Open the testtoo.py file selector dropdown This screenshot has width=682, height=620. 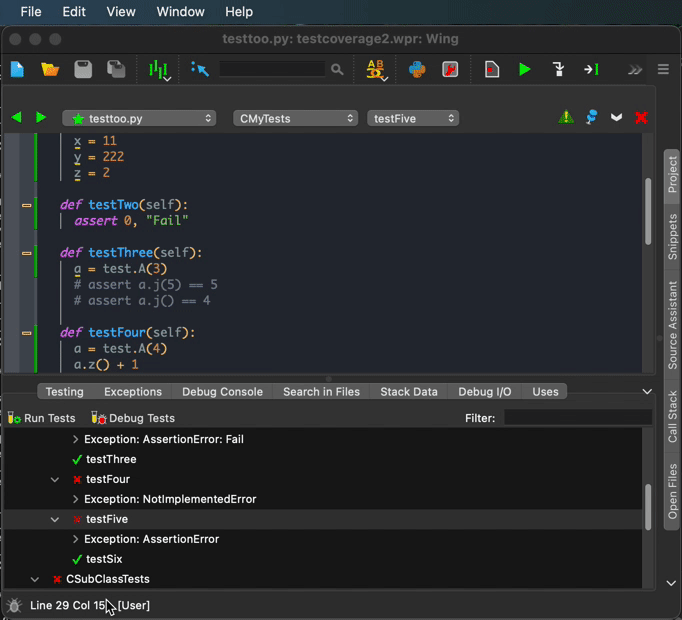pos(139,118)
